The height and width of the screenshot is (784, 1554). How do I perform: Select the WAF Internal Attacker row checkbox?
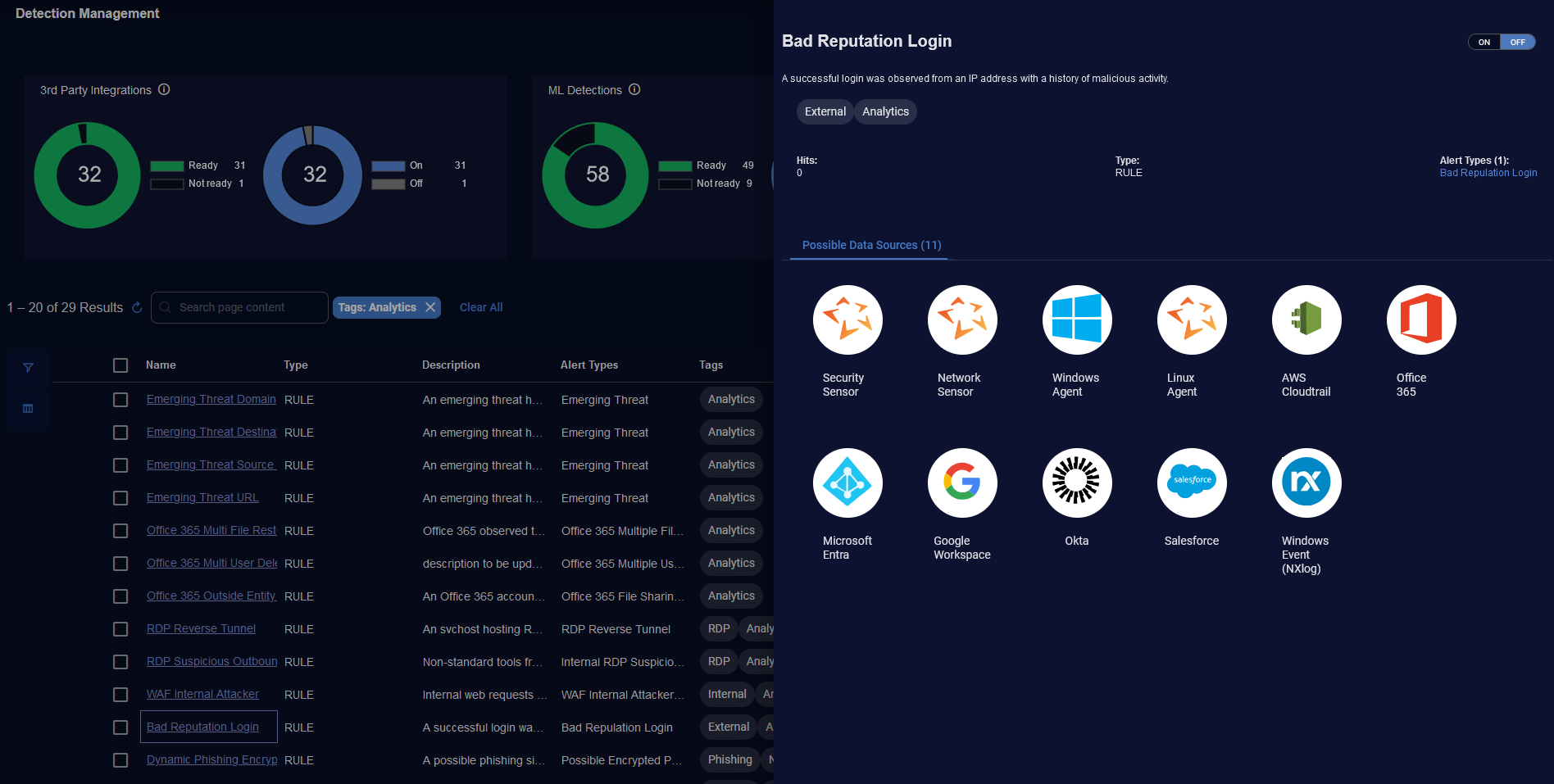pos(120,695)
